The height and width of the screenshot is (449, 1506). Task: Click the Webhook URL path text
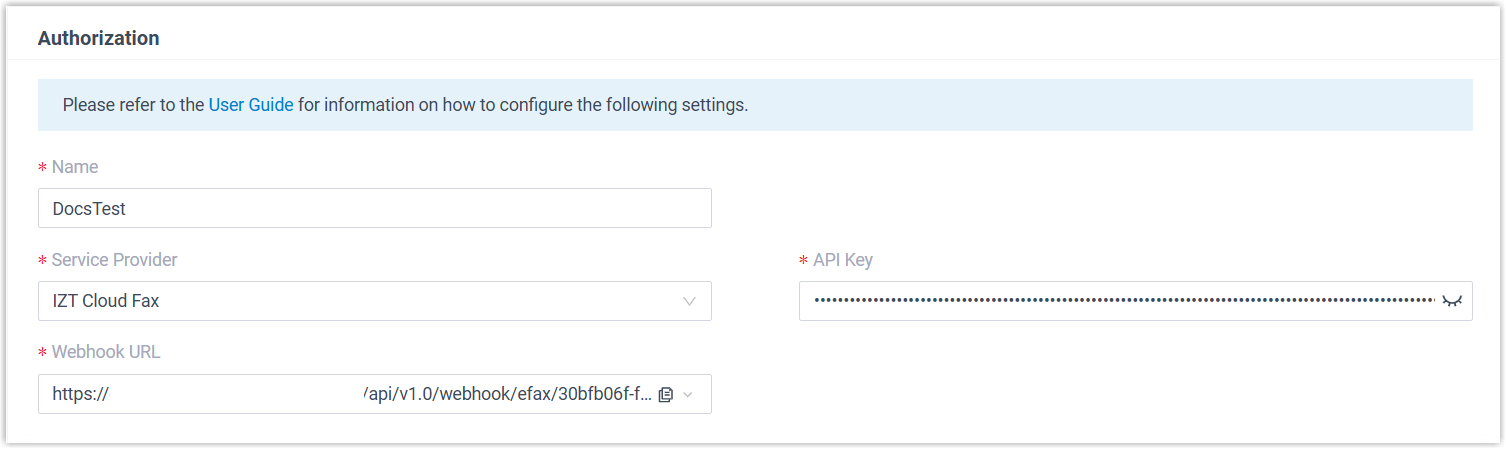(508, 395)
